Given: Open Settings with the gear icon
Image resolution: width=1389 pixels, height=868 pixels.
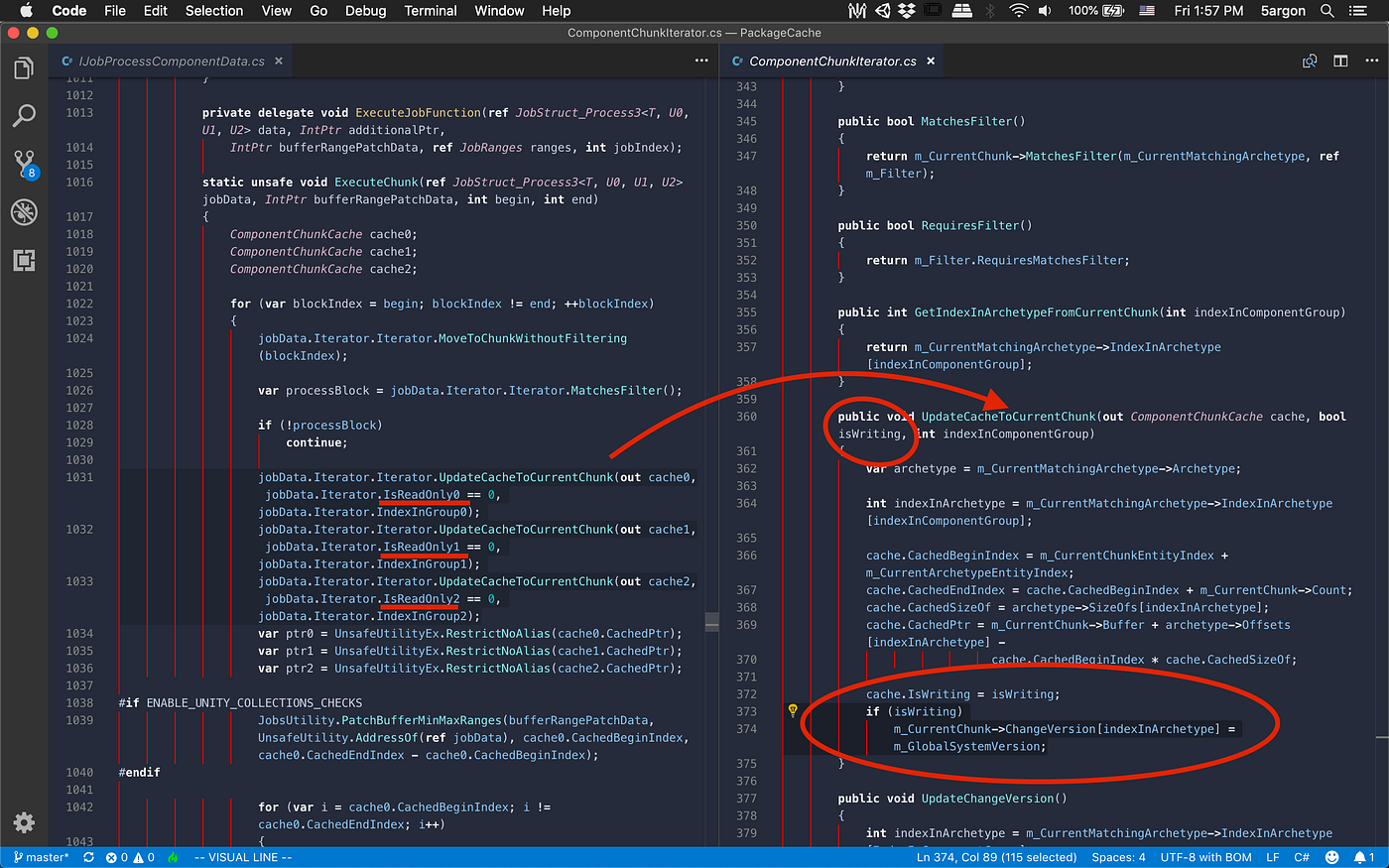Looking at the screenshot, I should 24,821.
